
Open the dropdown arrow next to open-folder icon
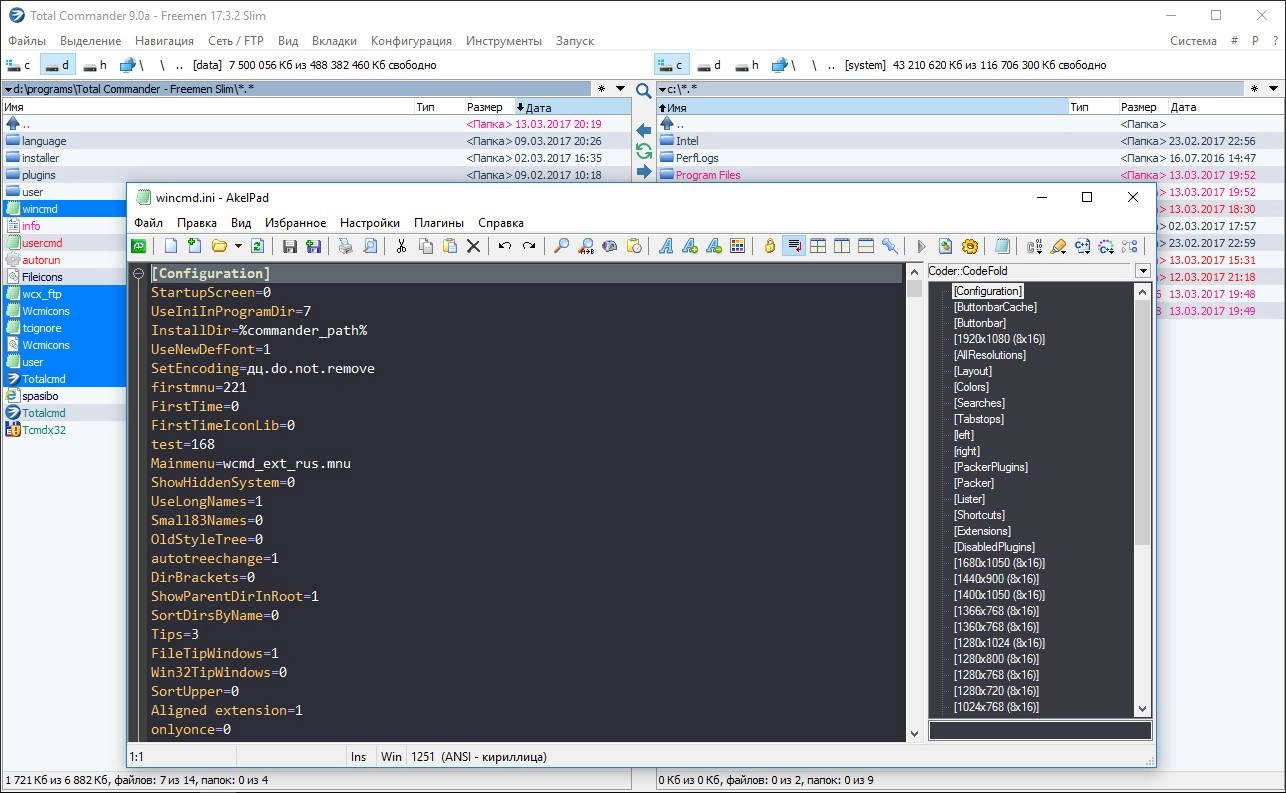coord(239,246)
